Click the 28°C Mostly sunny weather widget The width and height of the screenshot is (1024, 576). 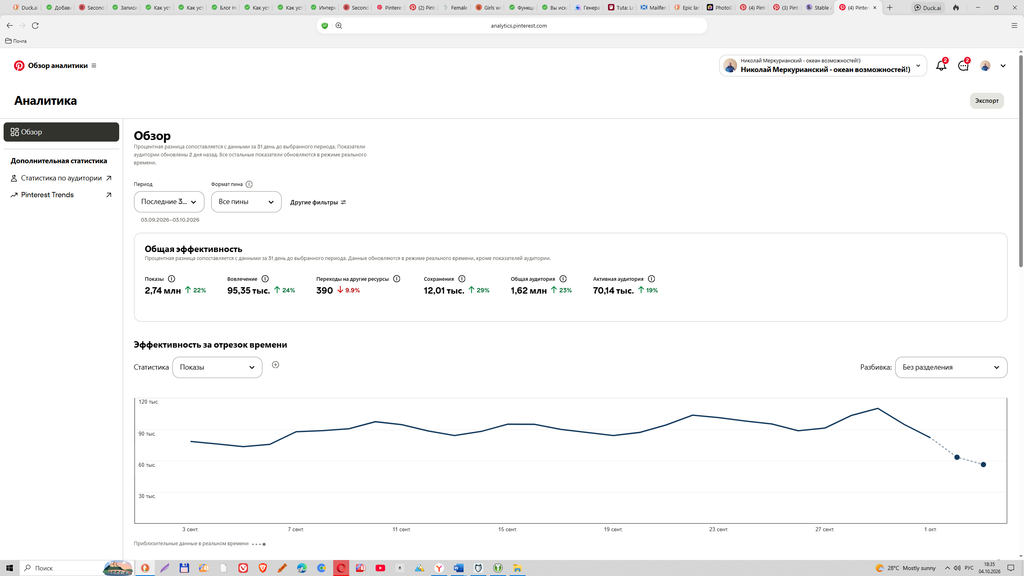coord(906,568)
